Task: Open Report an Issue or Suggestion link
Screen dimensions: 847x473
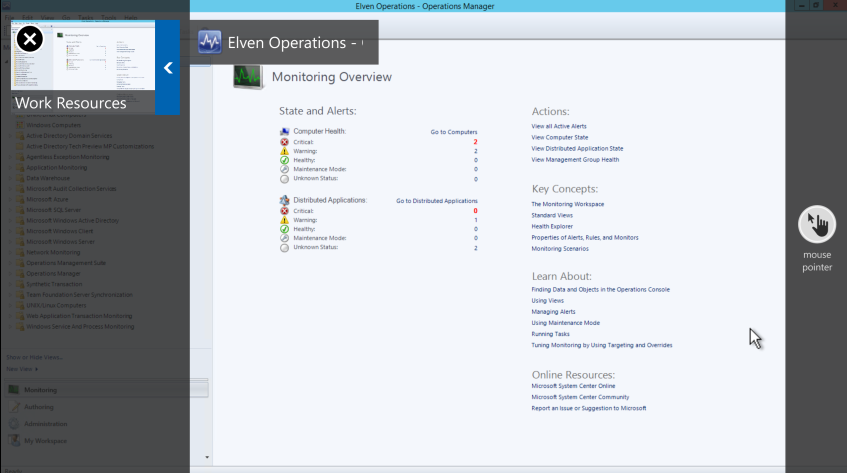Action: coord(588,409)
